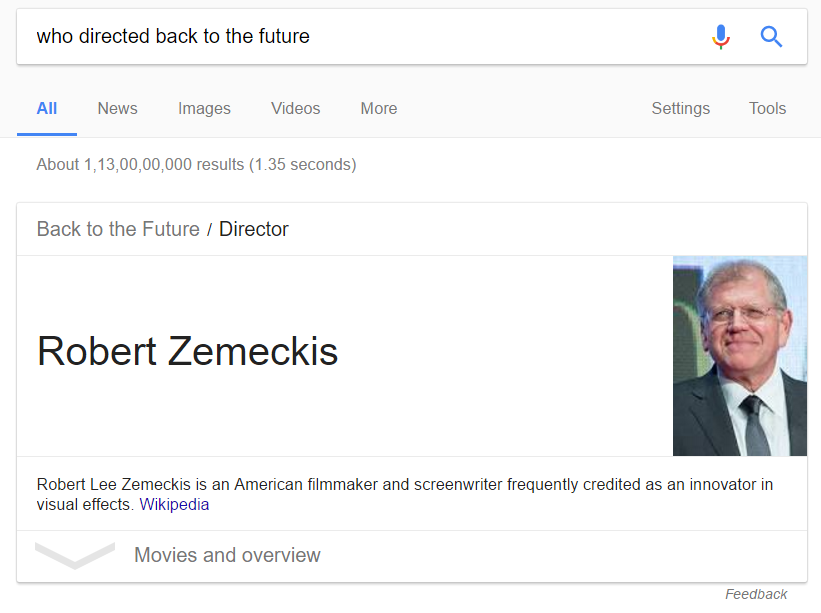
Task: Show search Tools options
Action: (x=767, y=109)
